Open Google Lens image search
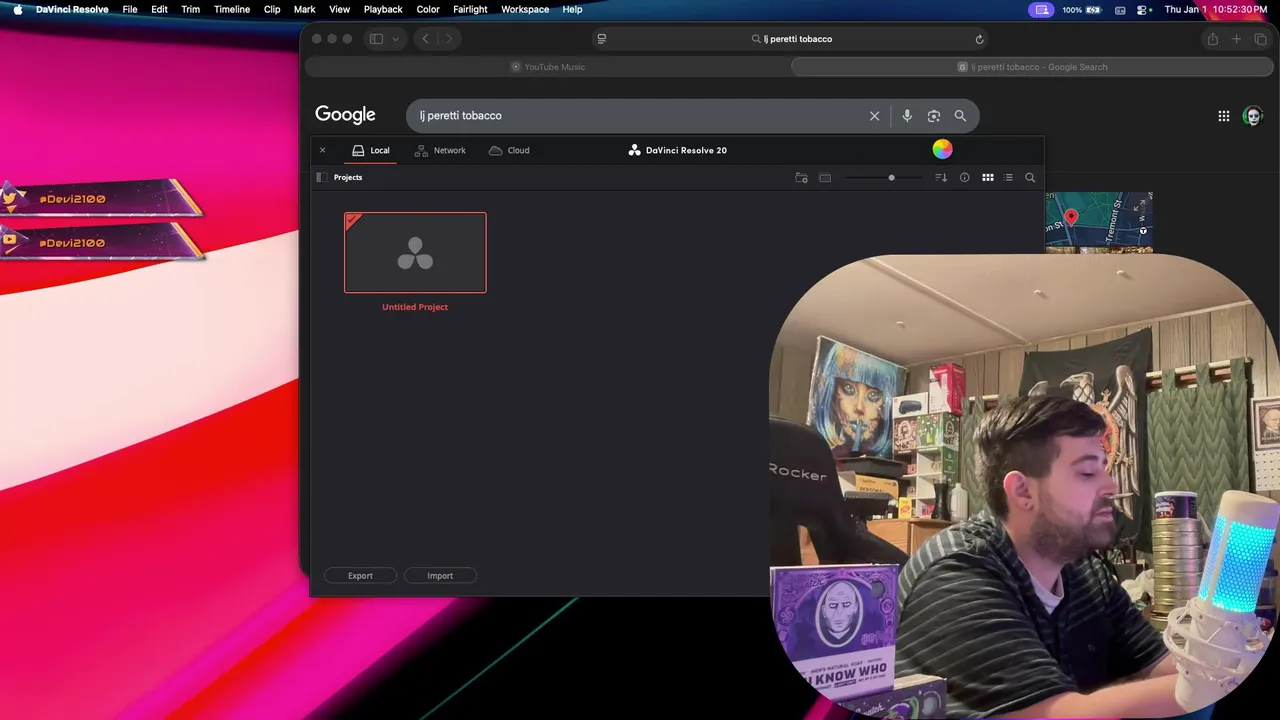The width and height of the screenshot is (1280, 720). 934,116
